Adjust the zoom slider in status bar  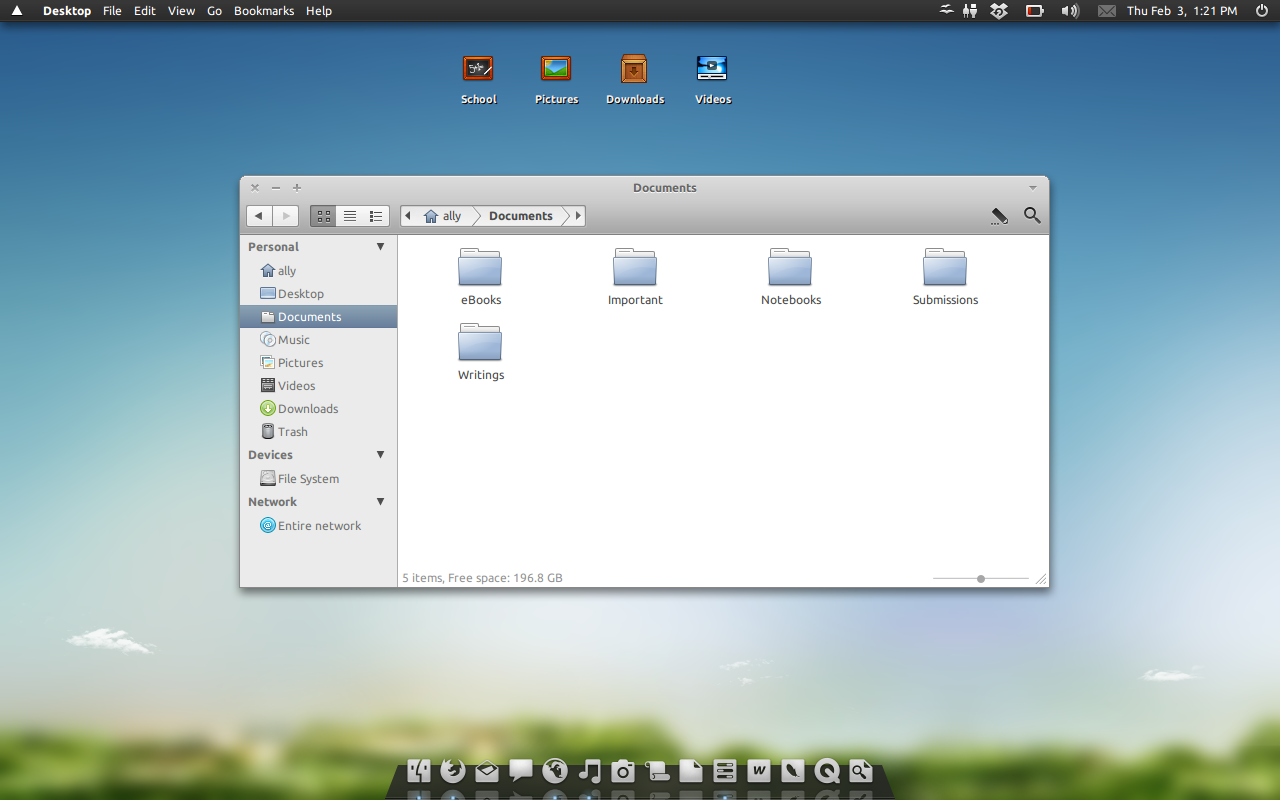pyautogui.click(x=981, y=578)
